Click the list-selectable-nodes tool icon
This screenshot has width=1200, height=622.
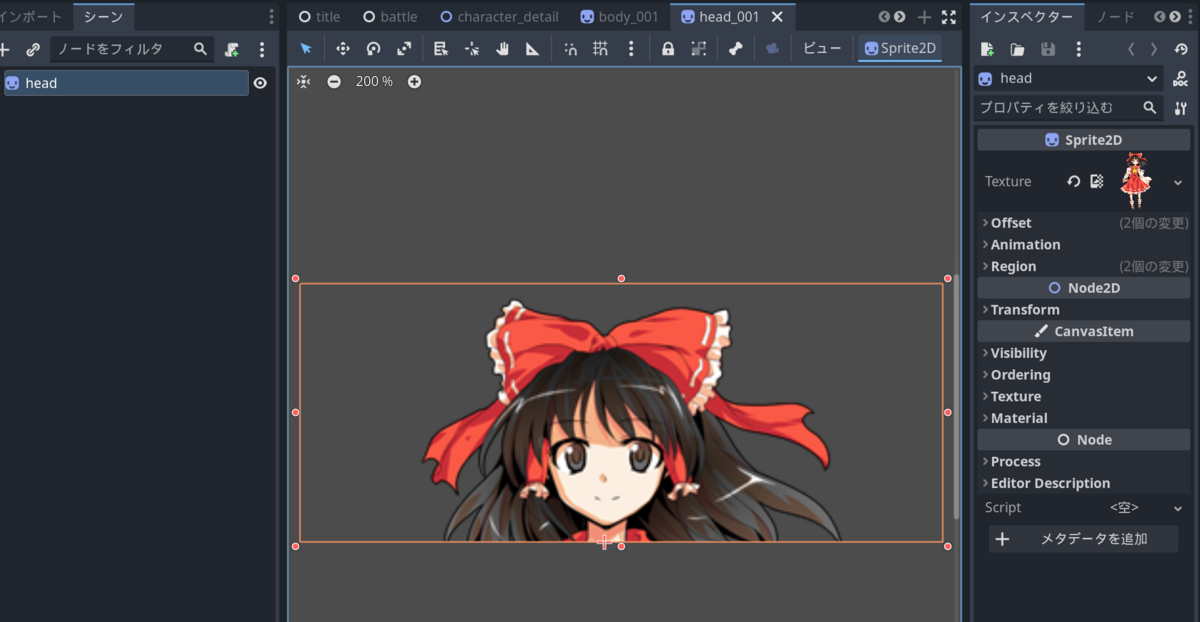tap(441, 48)
